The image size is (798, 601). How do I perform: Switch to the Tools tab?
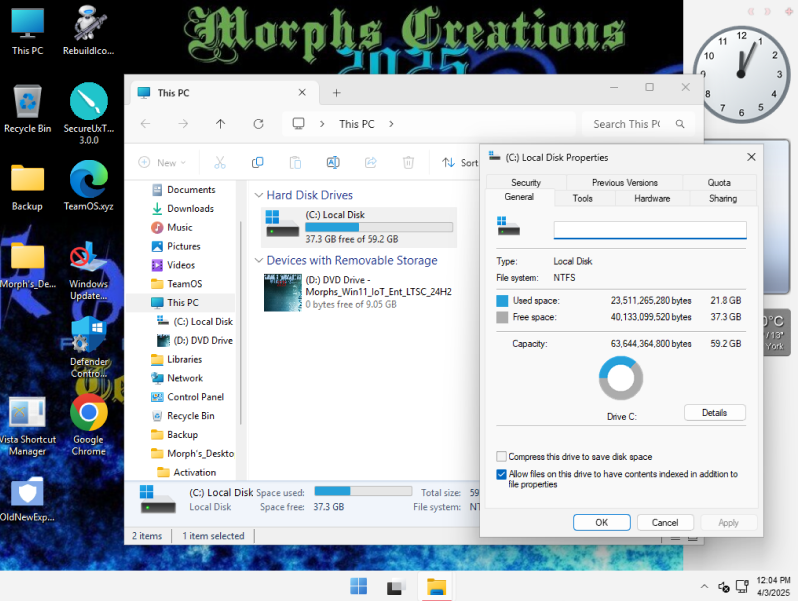click(583, 198)
